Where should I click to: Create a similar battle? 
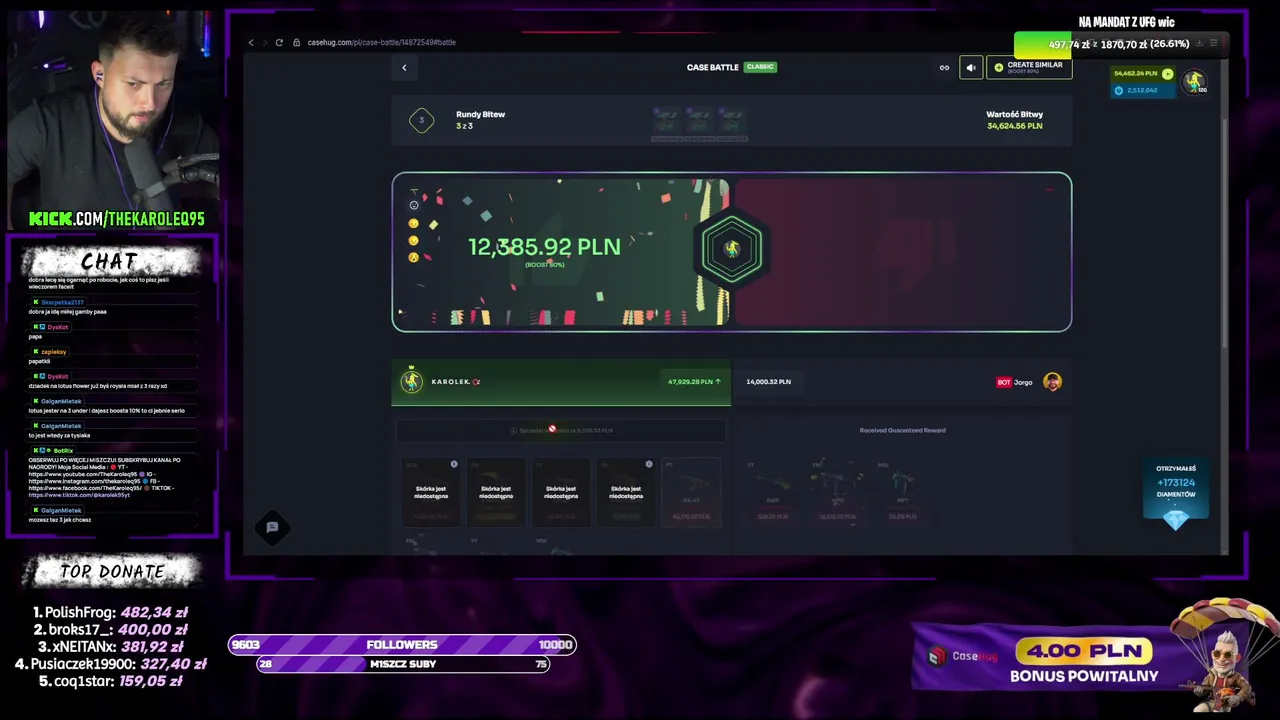(x=1029, y=67)
